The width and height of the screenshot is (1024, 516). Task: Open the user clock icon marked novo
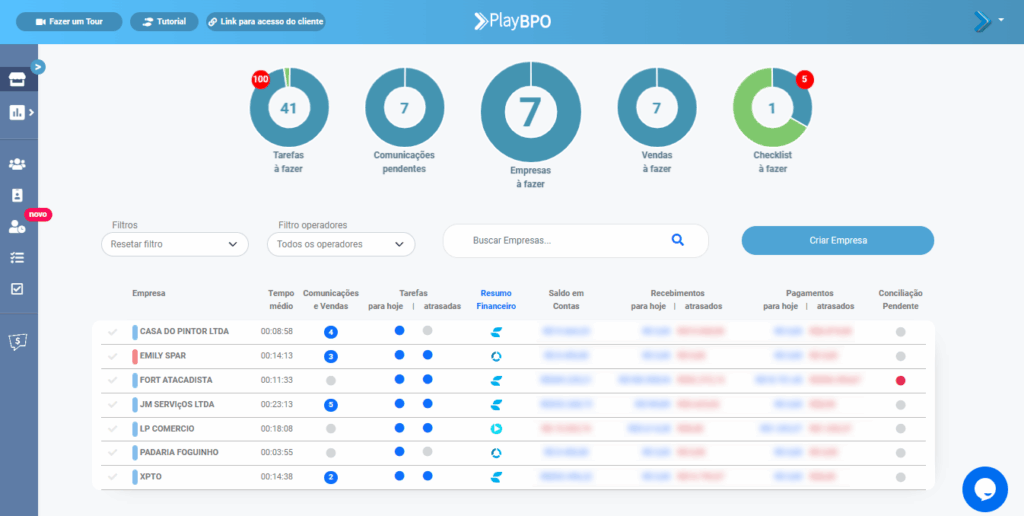(17, 227)
